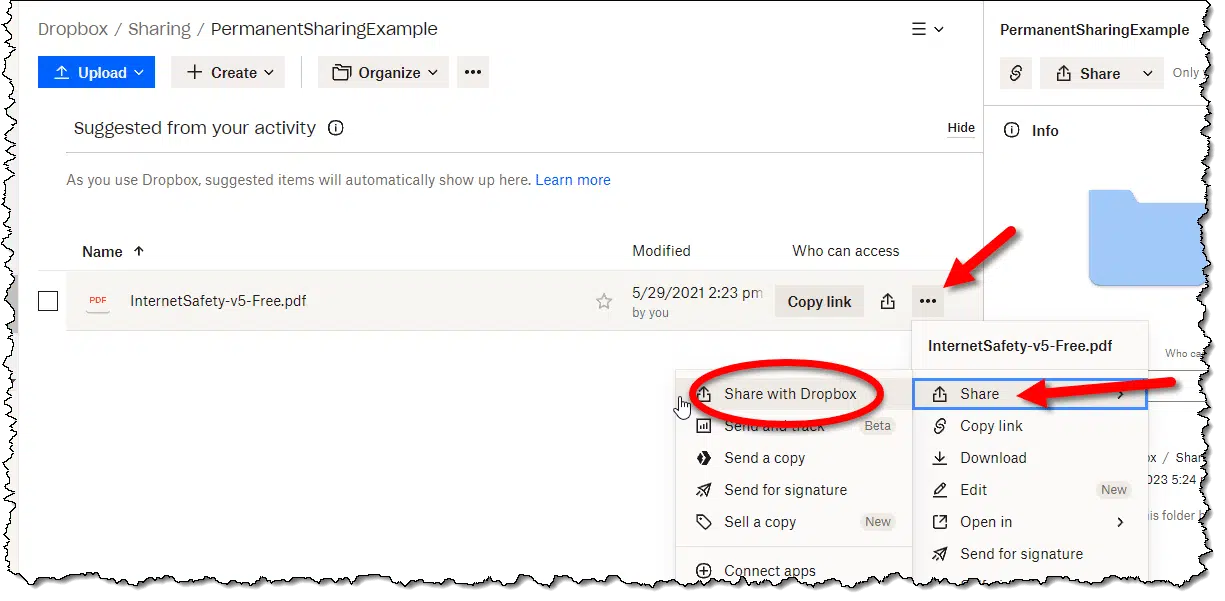Sort files by Name column
1225x601 pixels.
[113, 252]
